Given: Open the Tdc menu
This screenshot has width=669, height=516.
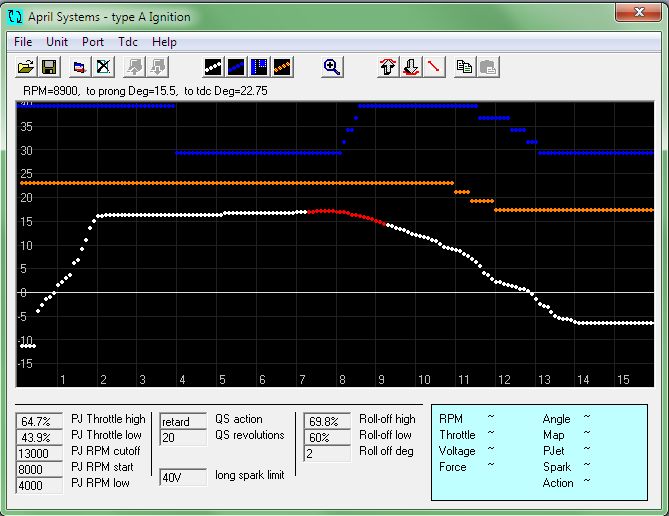Looking at the screenshot, I should click(128, 42).
